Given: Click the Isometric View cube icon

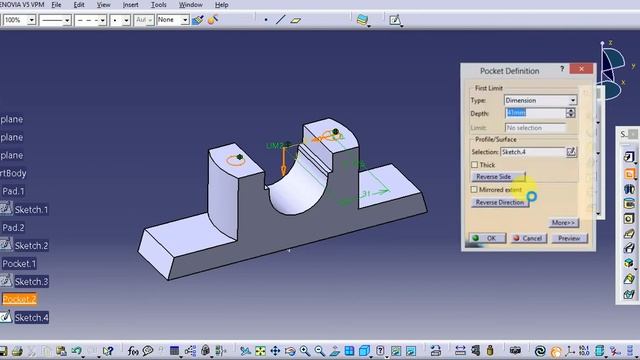Looking at the screenshot, I should (364, 351).
